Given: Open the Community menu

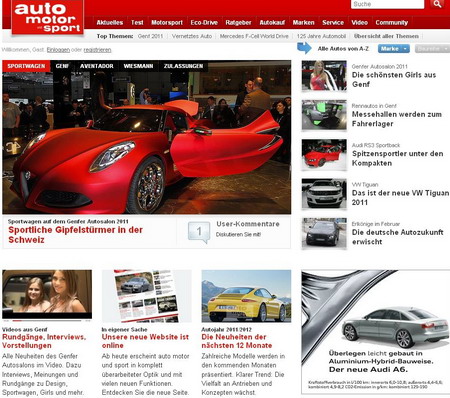Looking at the screenshot, I should tap(392, 23).
